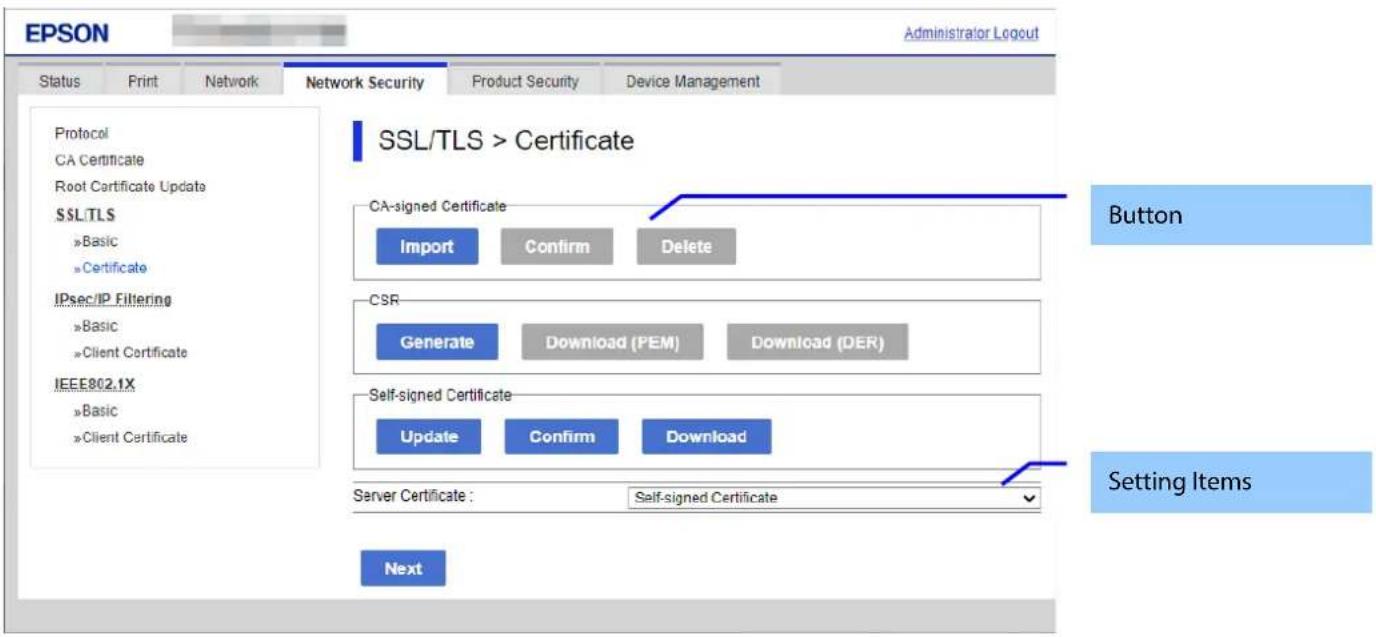
Task: Open Root Certificate Update page
Action: (130, 187)
